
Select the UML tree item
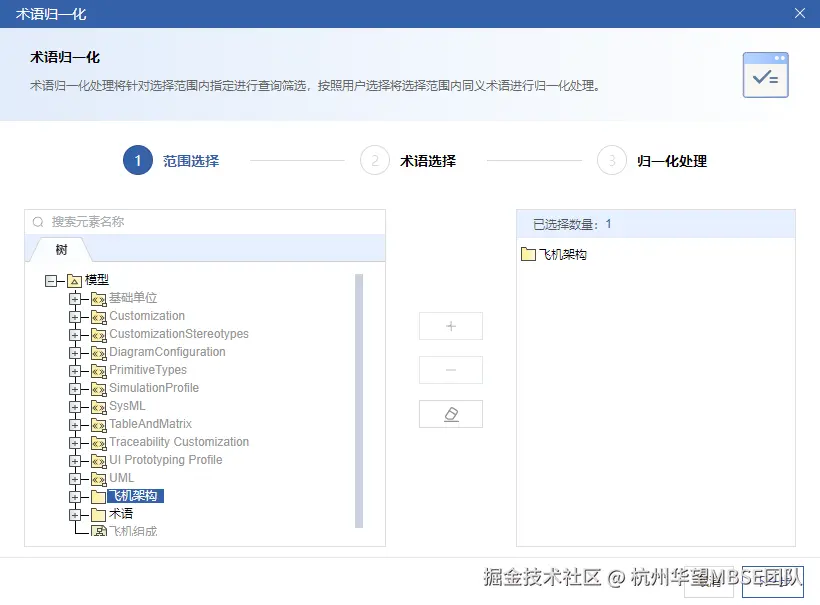[121, 478]
